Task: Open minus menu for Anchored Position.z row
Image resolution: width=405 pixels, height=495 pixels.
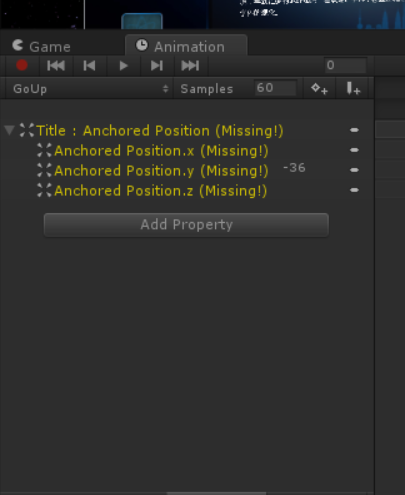Action: [x=354, y=190]
